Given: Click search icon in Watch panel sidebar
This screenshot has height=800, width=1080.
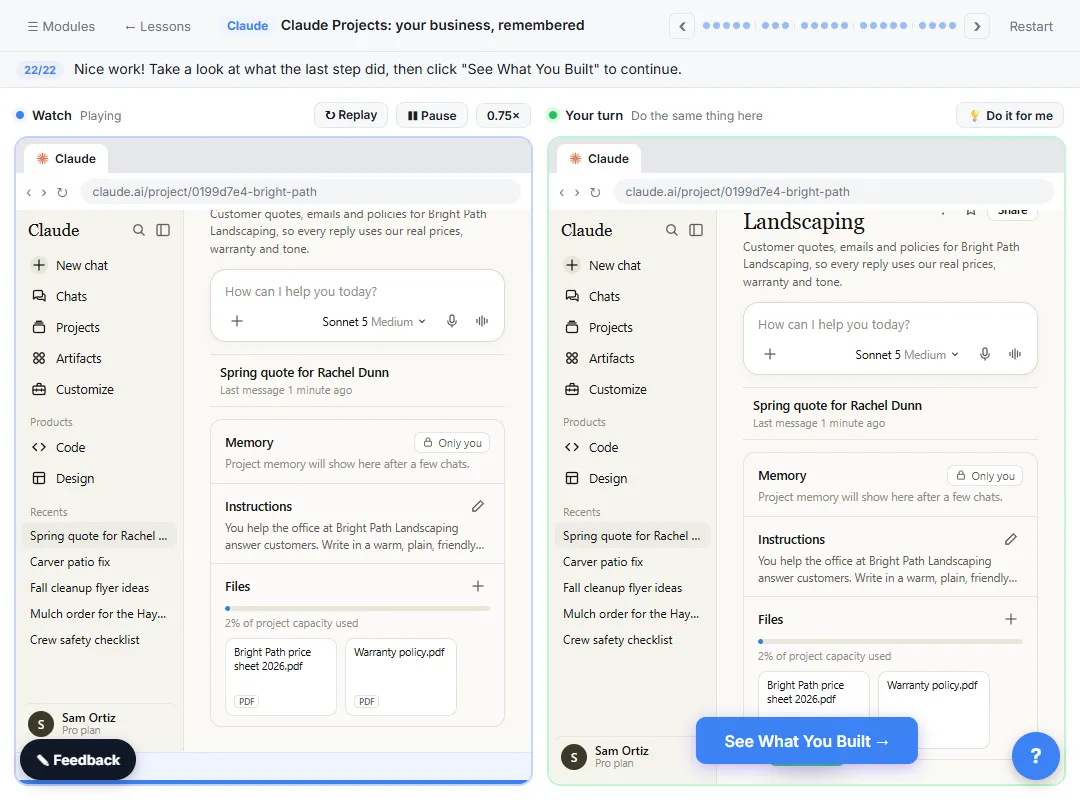Looking at the screenshot, I should [138, 230].
